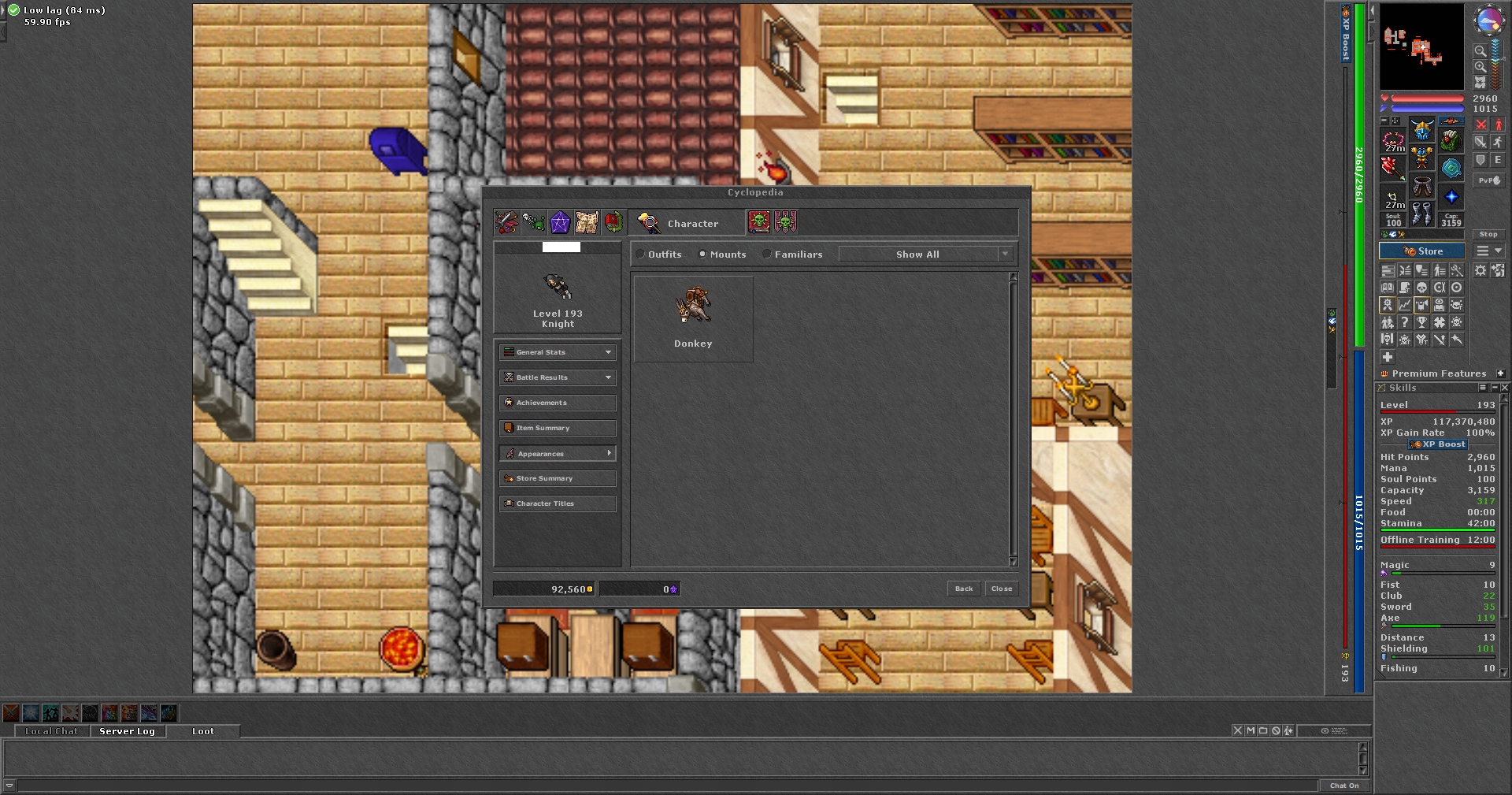Select the Outfits radio button
Image resolution: width=1512 pixels, height=795 pixels.
[640, 254]
